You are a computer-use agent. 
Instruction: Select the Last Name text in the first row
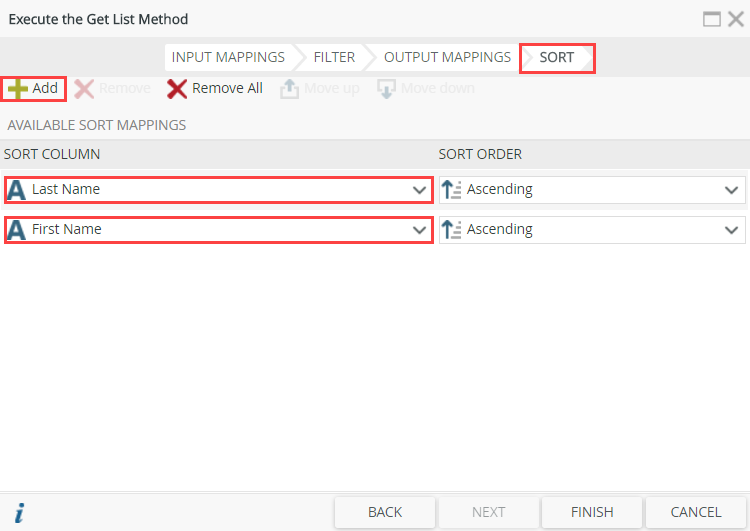click(66, 189)
